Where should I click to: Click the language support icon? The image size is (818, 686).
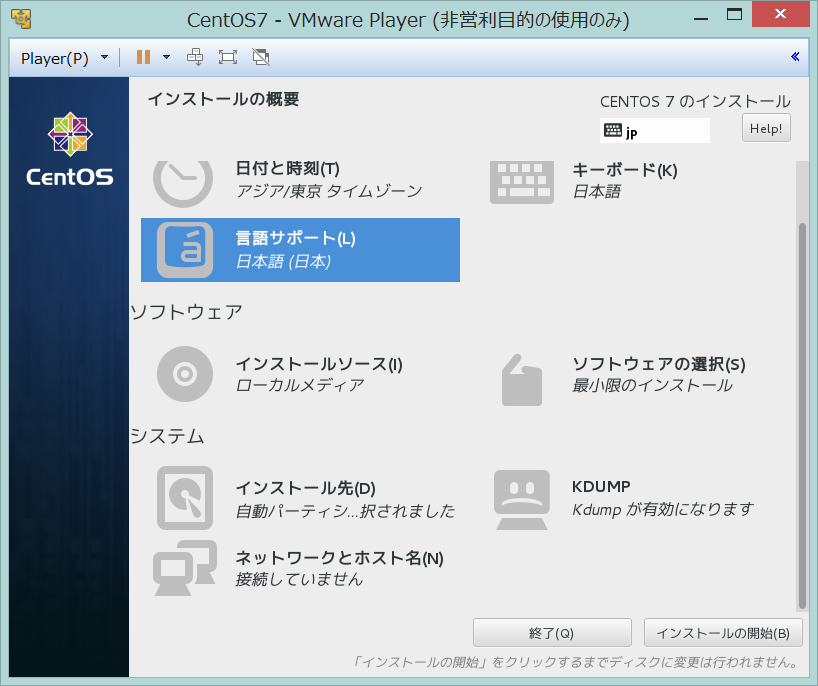(x=185, y=250)
